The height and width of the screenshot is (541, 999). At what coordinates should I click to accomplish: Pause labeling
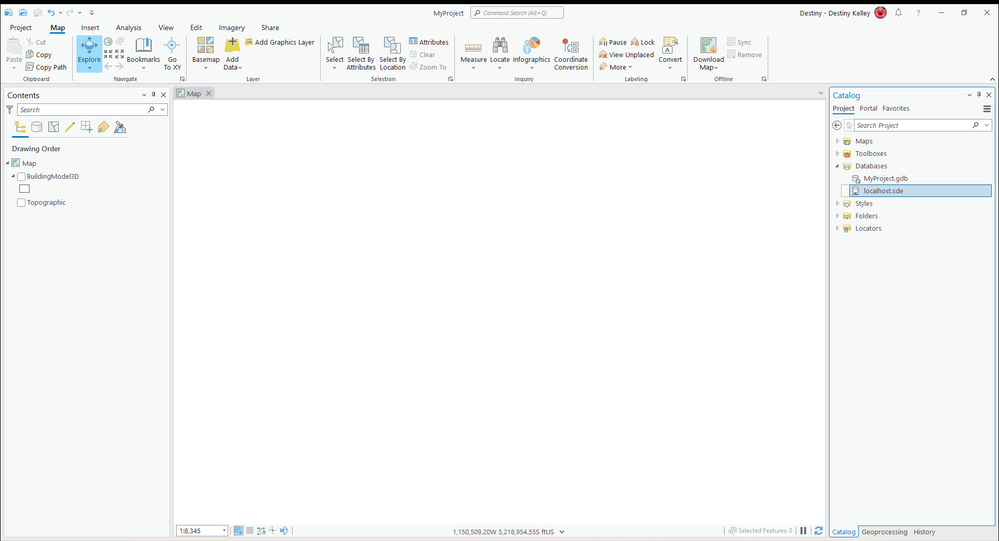tap(613, 42)
